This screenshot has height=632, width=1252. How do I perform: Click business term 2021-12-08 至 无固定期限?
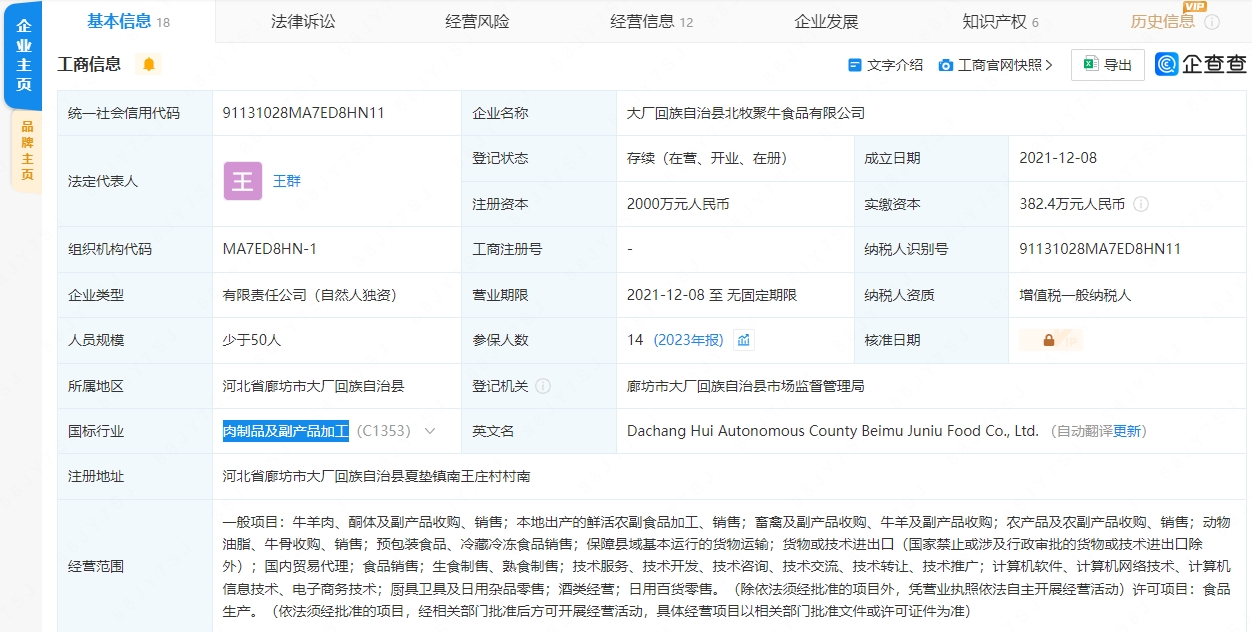[712, 295]
